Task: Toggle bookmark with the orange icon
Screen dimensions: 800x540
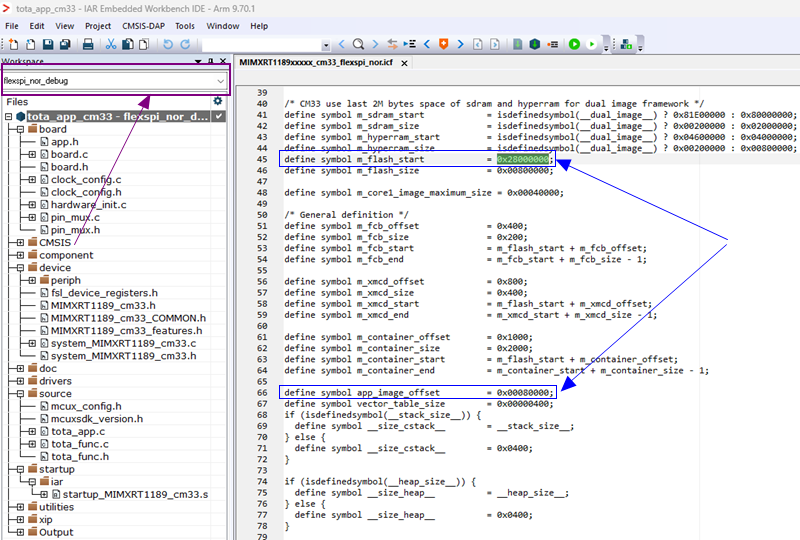Action: coord(444,44)
